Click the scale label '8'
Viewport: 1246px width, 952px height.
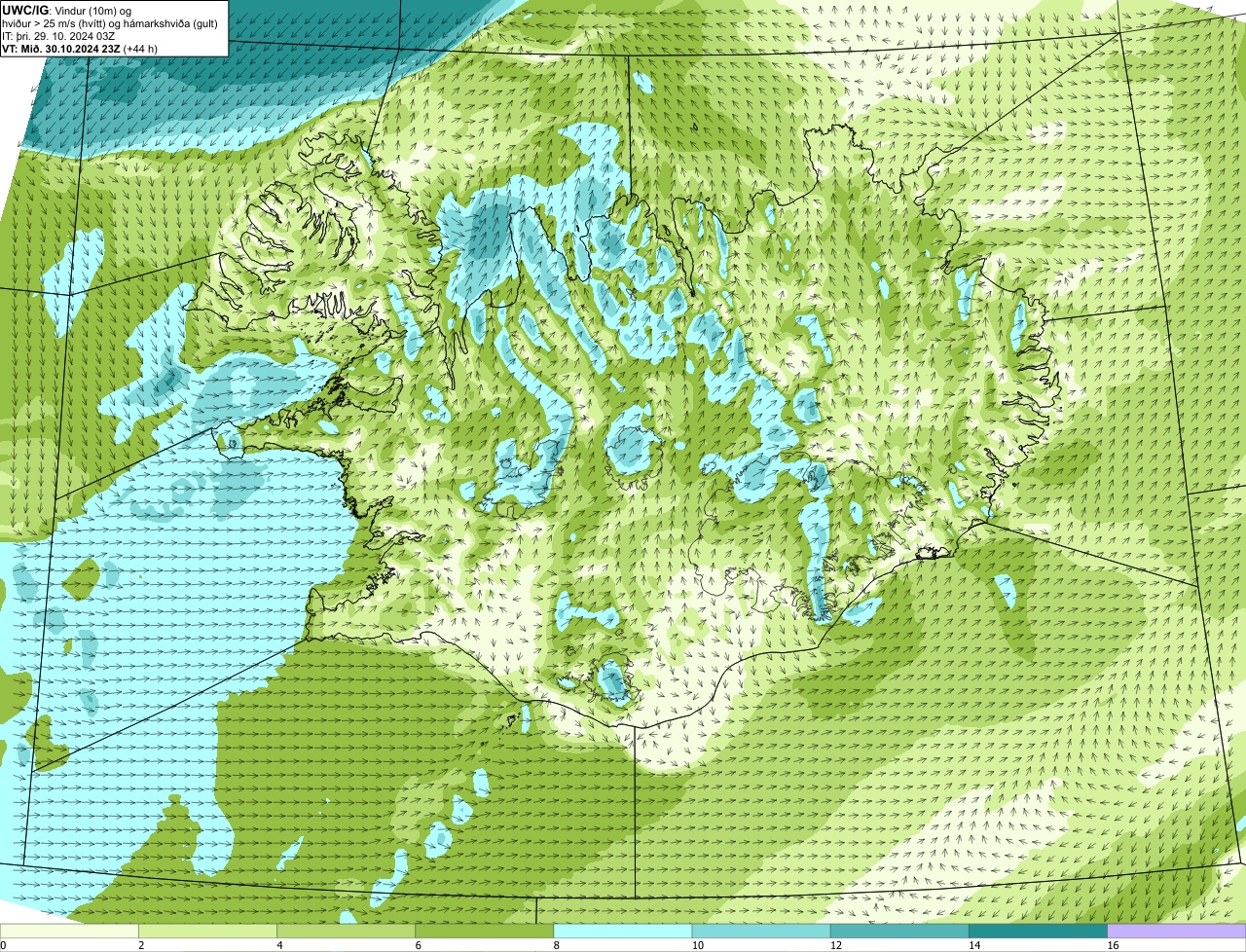[557, 945]
